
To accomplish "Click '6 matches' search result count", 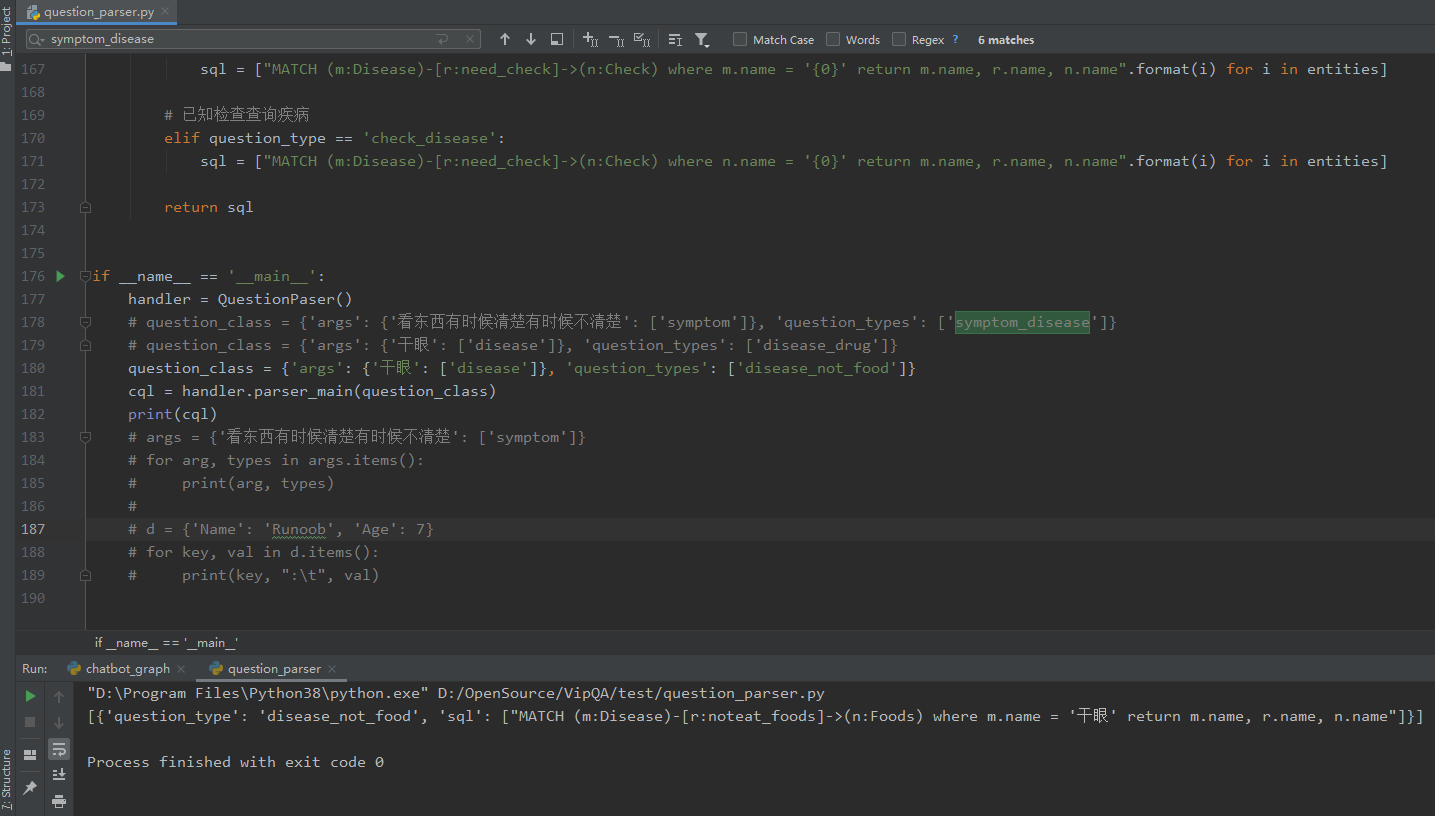I will click(x=1006, y=40).
